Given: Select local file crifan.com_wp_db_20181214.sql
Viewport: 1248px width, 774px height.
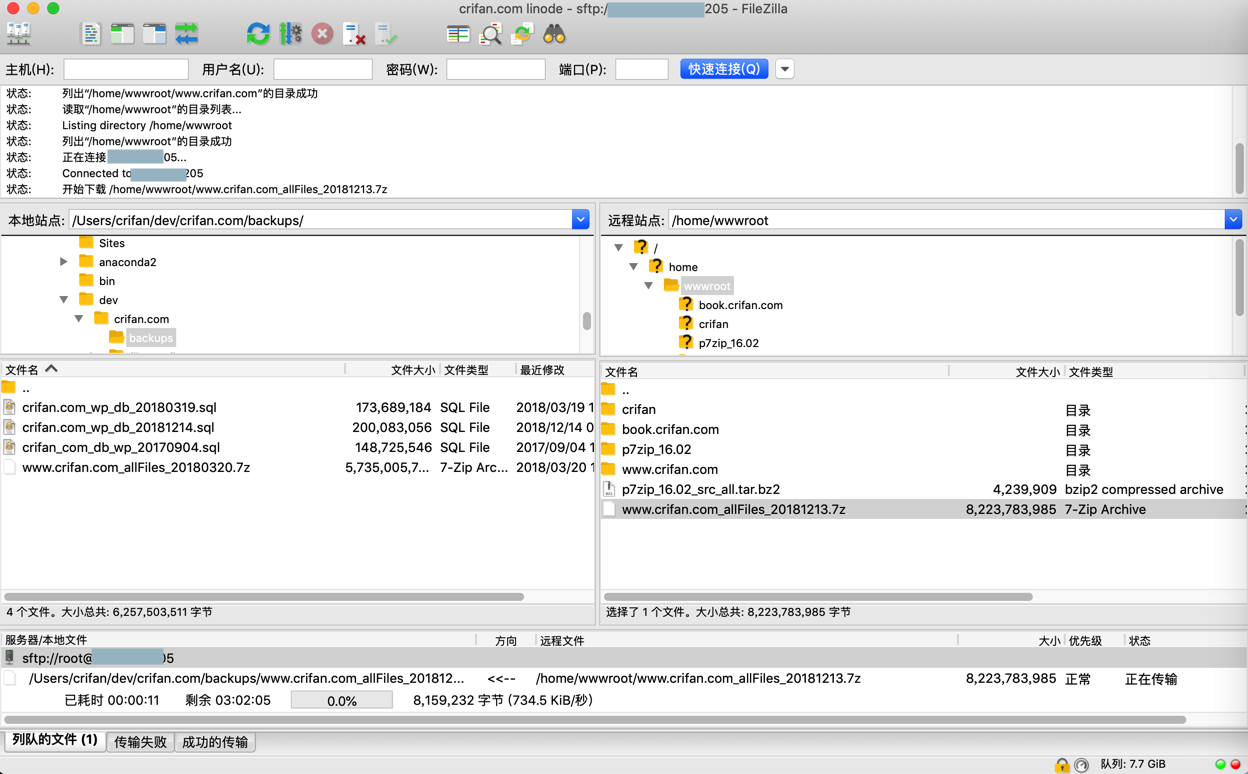Looking at the screenshot, I should 298,427.
